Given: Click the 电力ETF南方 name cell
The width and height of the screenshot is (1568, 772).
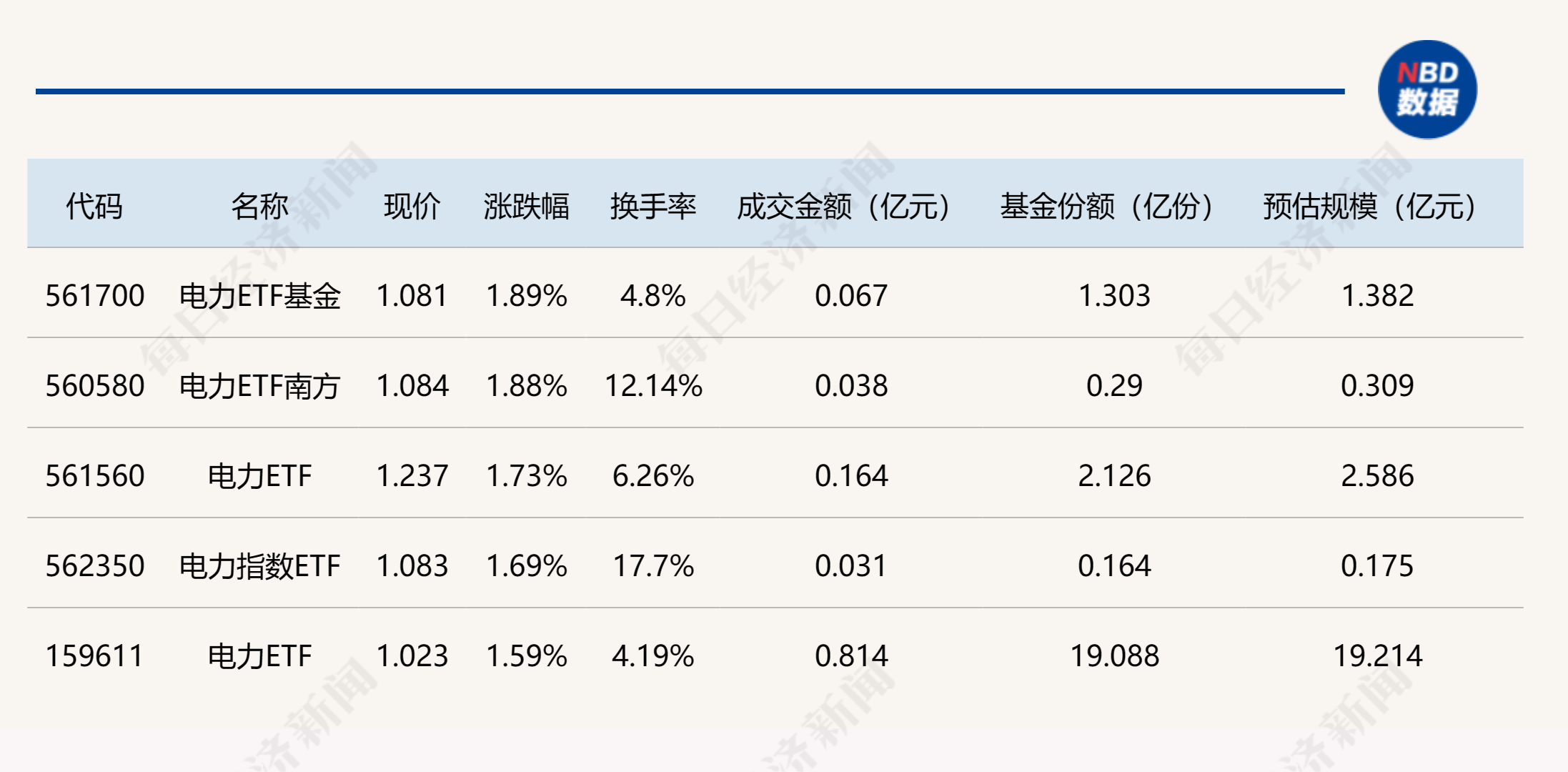Looking at the screenshot, I should pos(259,386).
